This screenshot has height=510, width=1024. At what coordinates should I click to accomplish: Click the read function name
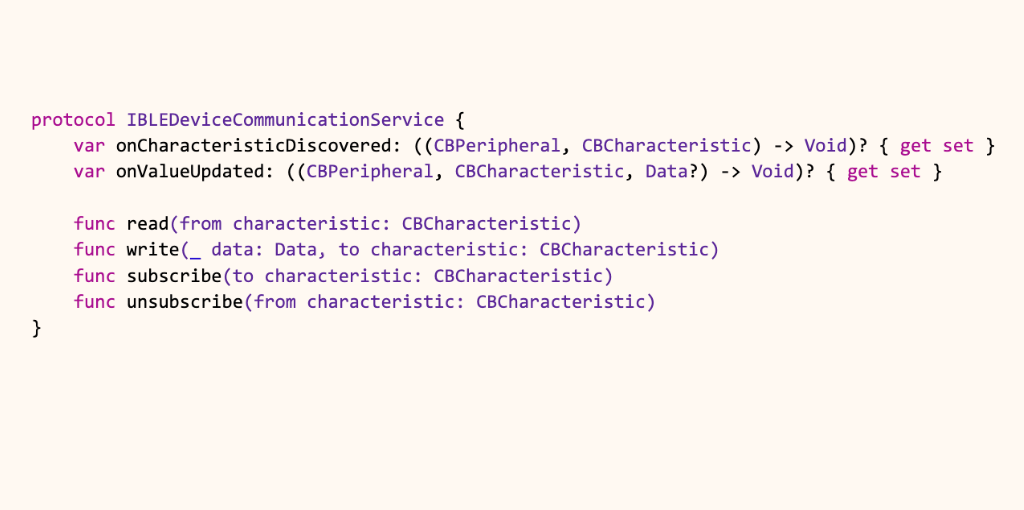coord(148,224)
